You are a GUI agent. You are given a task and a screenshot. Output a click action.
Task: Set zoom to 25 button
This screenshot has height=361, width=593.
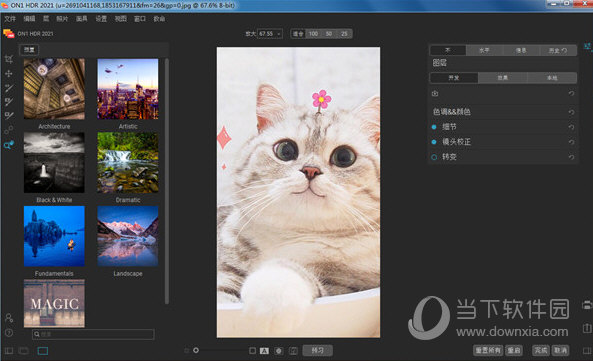pyautogui.click(x=344, y=34)
